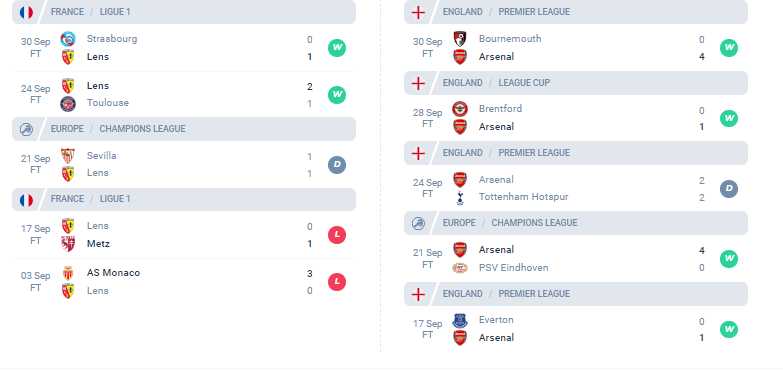
Task: Open the Tottenham Hotspur team name link
Action: click(523, 197)
